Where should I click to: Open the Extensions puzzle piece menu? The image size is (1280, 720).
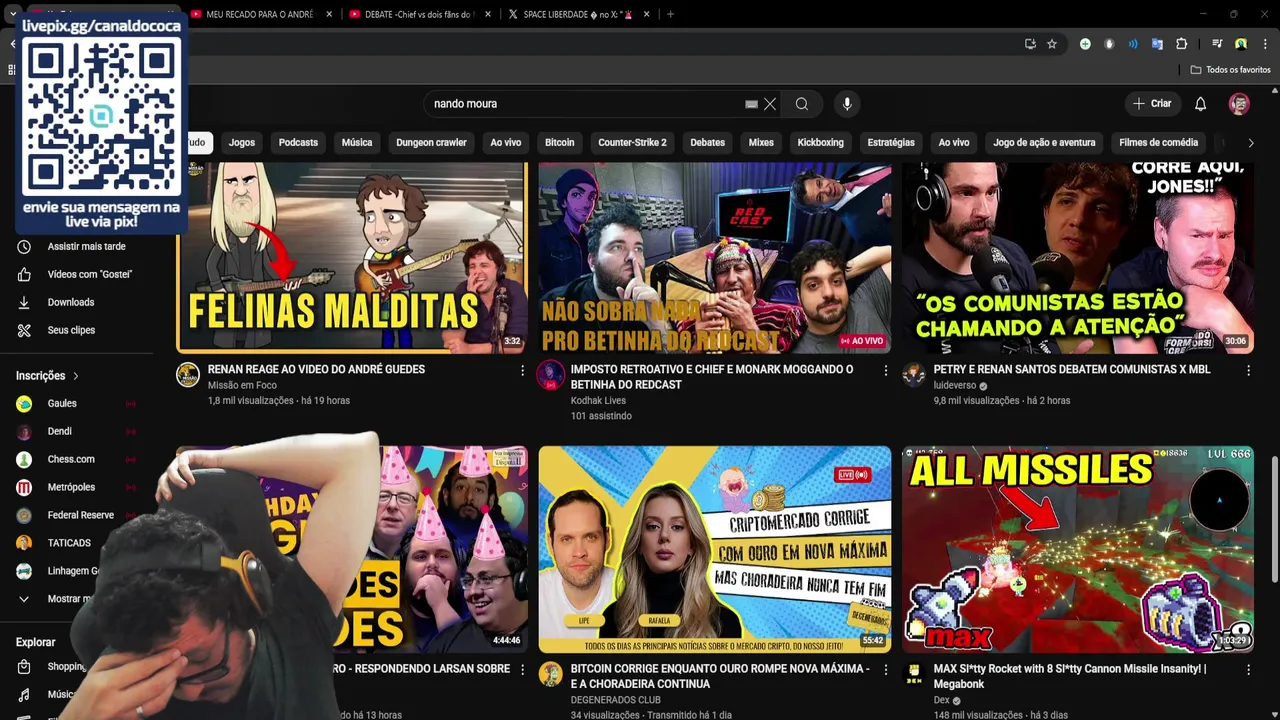[1181, 44]
